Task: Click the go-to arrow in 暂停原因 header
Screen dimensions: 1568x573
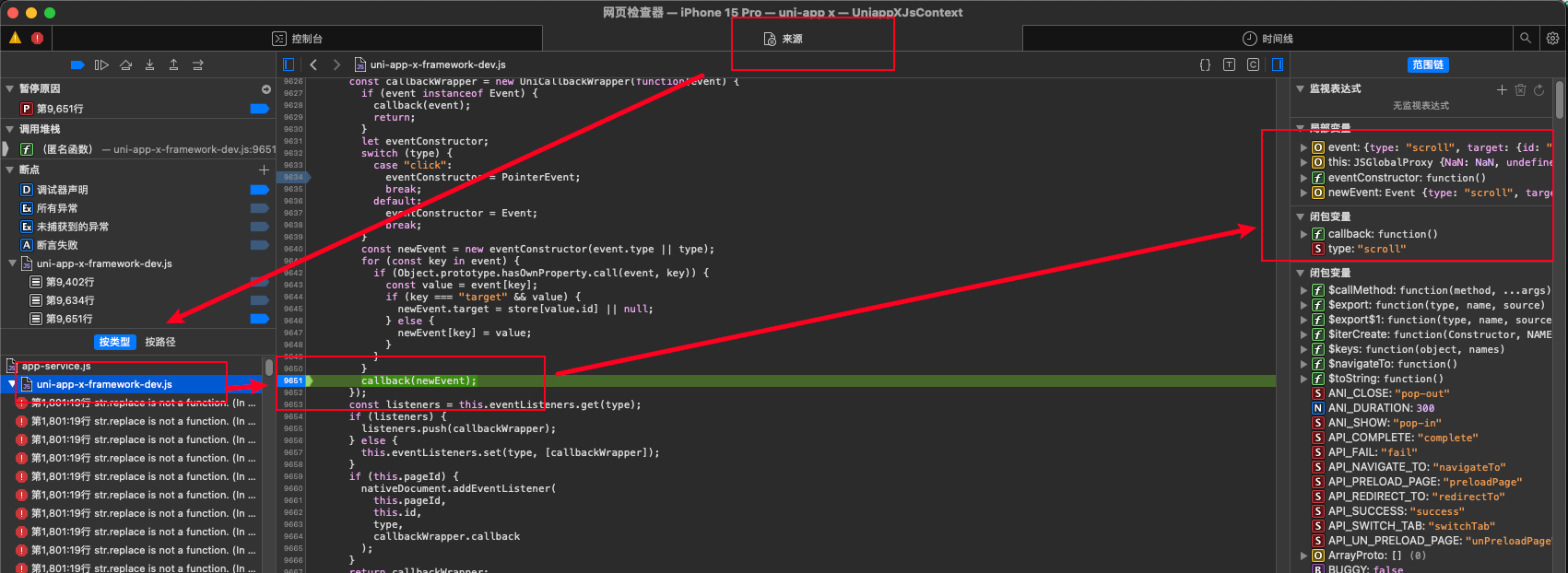Action: (265, 89)
